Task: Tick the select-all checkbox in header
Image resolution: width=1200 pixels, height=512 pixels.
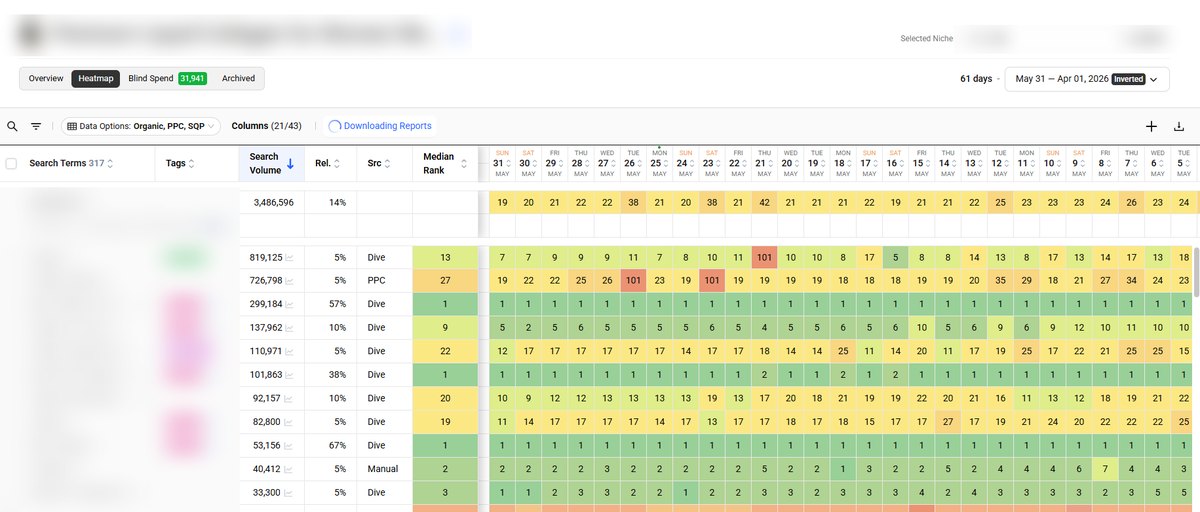Action: (11, 164)
